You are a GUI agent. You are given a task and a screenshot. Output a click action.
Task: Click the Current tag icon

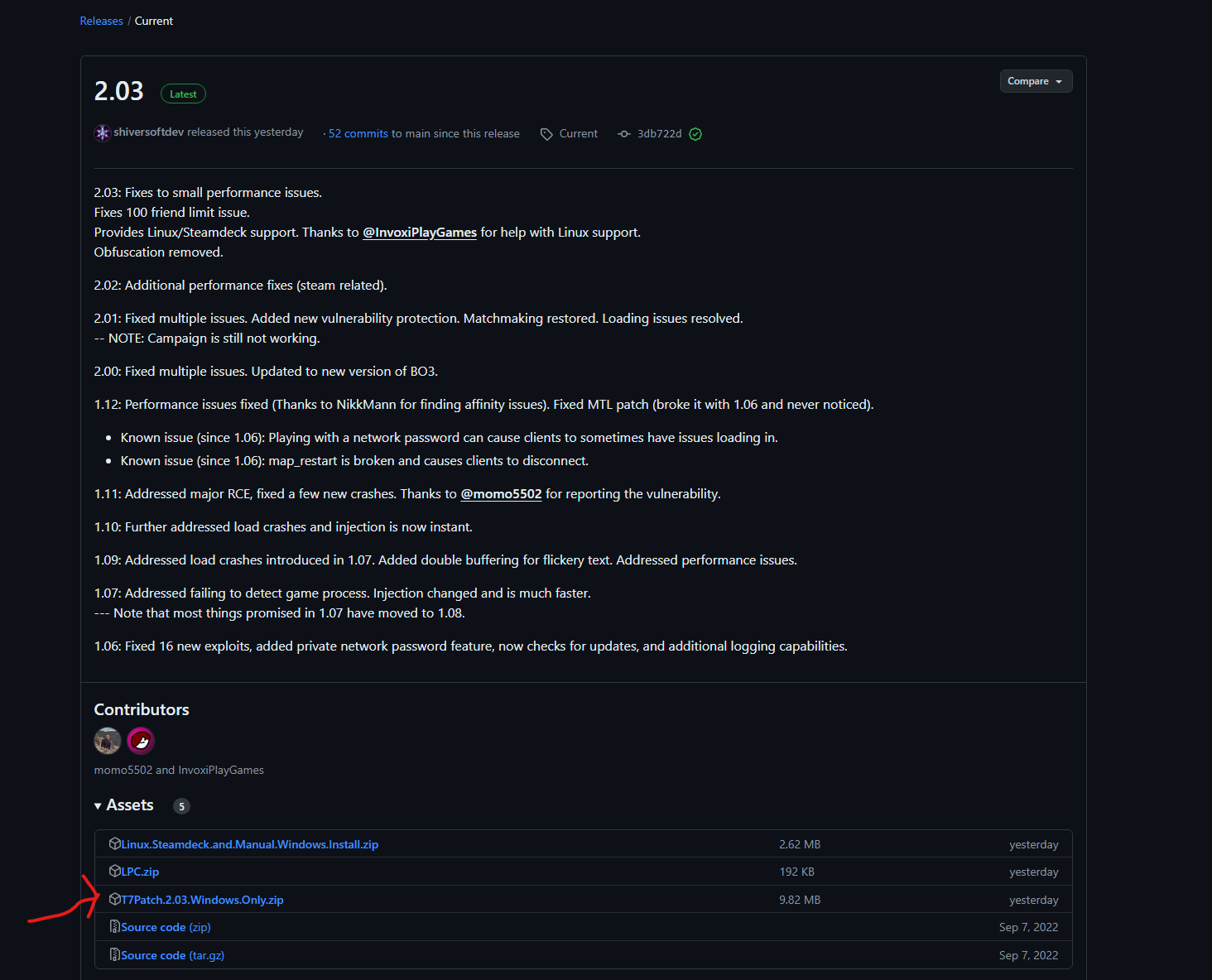(x=546, y=134)
